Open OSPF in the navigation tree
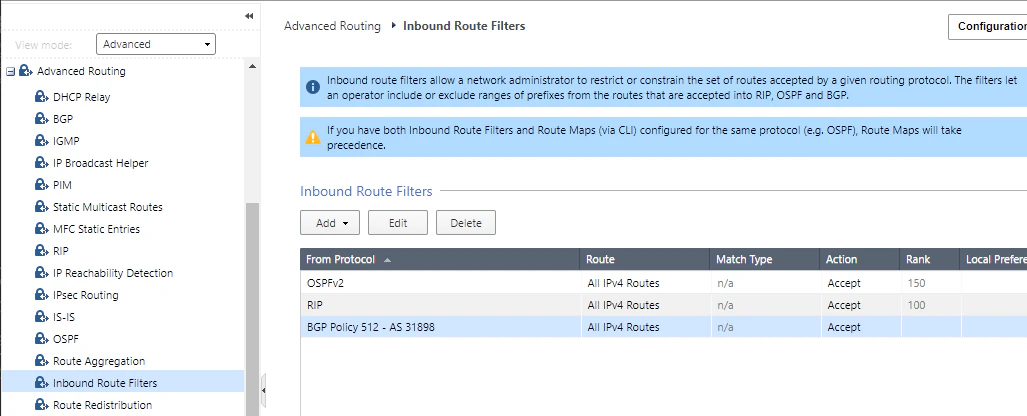1027x416 pixels. [x=65, y=339]
